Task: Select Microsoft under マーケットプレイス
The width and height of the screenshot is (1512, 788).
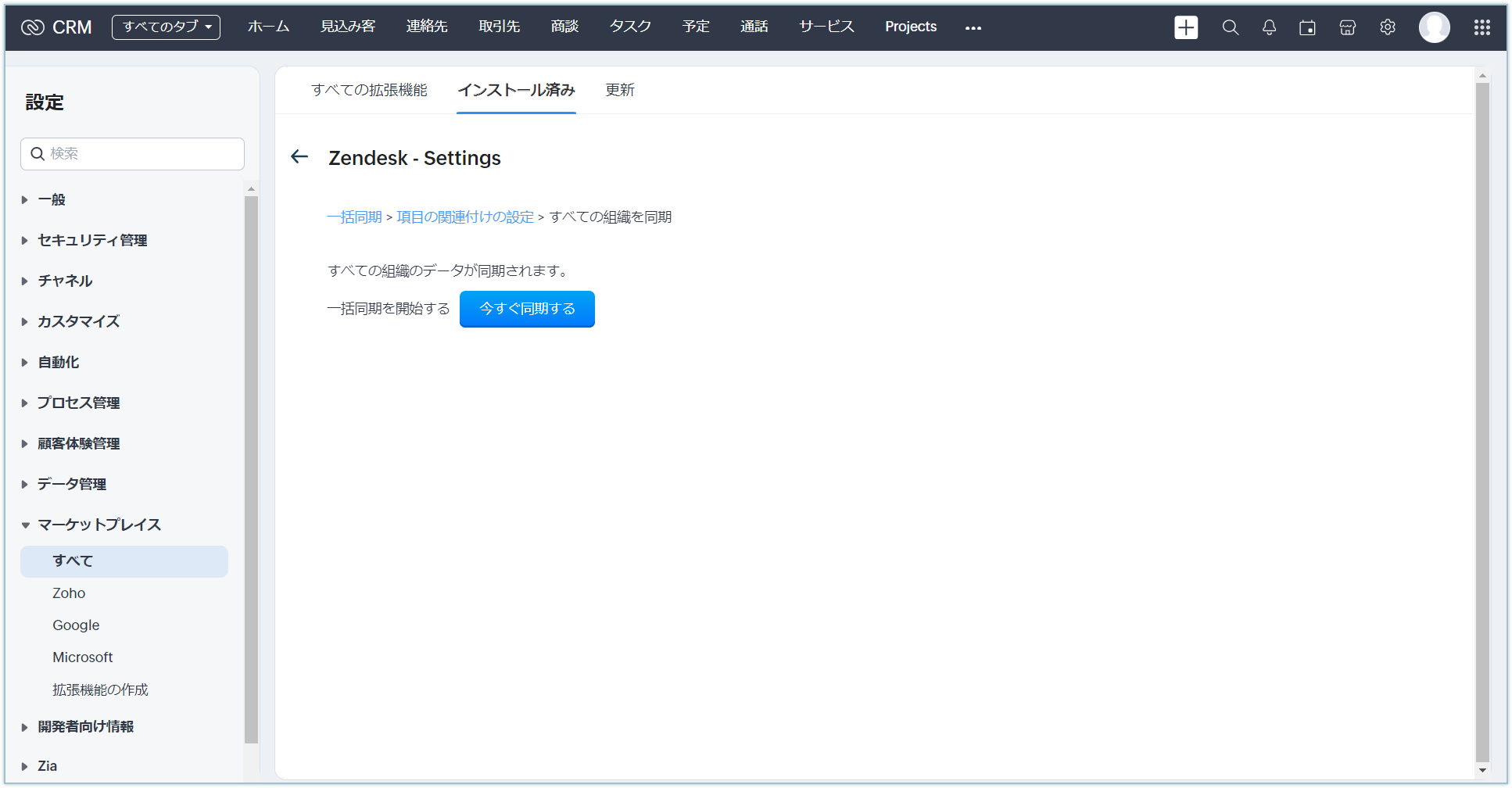Action: (x=83, y=657)
